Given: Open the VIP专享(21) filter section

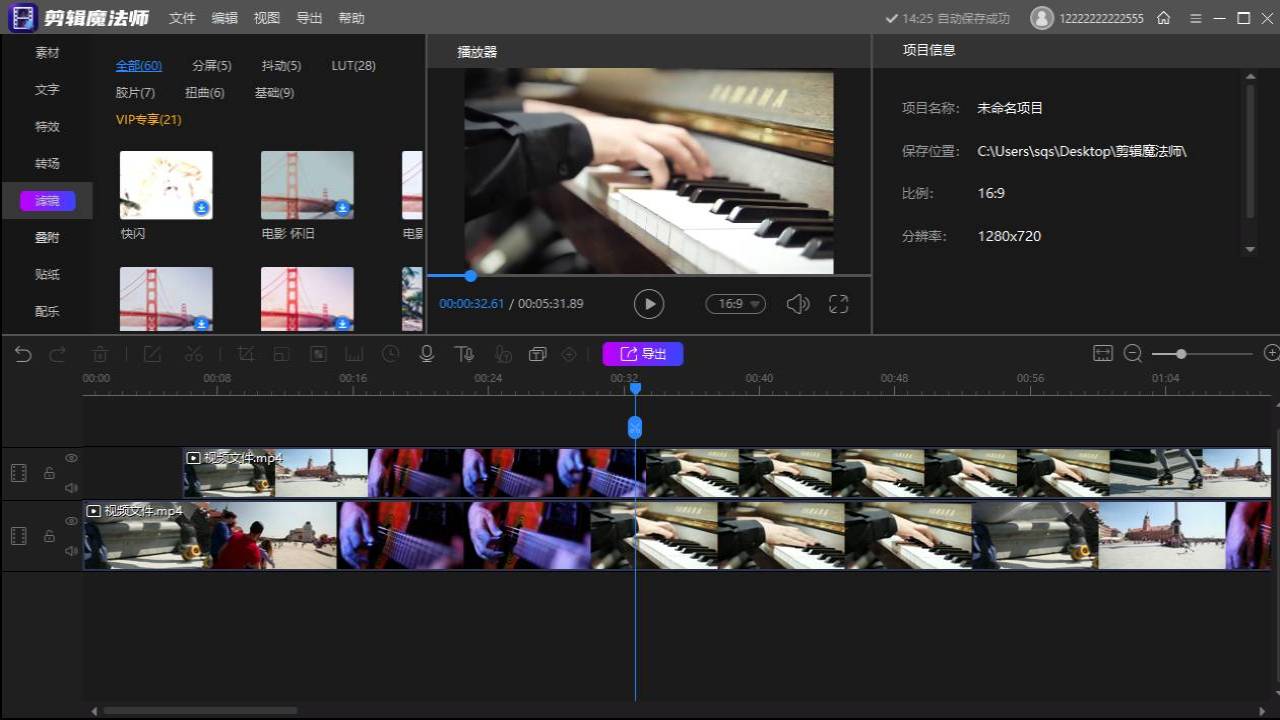Looking at the screenshot, I should (x=148, y=119).
